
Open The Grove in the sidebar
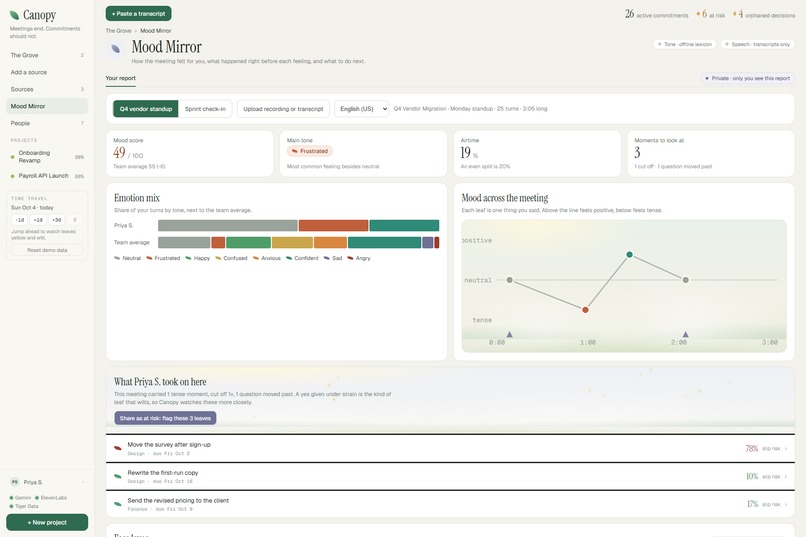point(47,55)
